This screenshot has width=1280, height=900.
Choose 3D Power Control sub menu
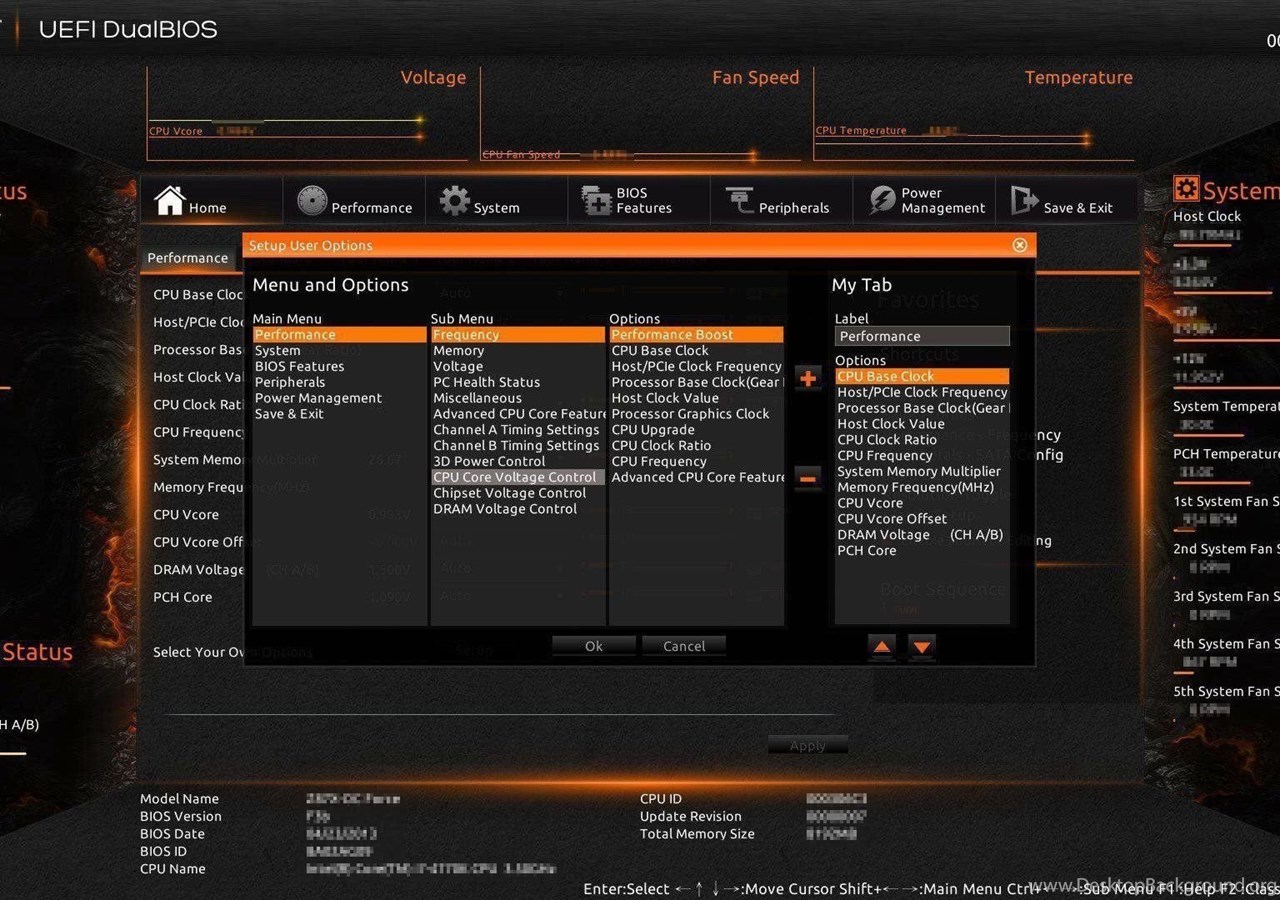(x=518, y=462)
